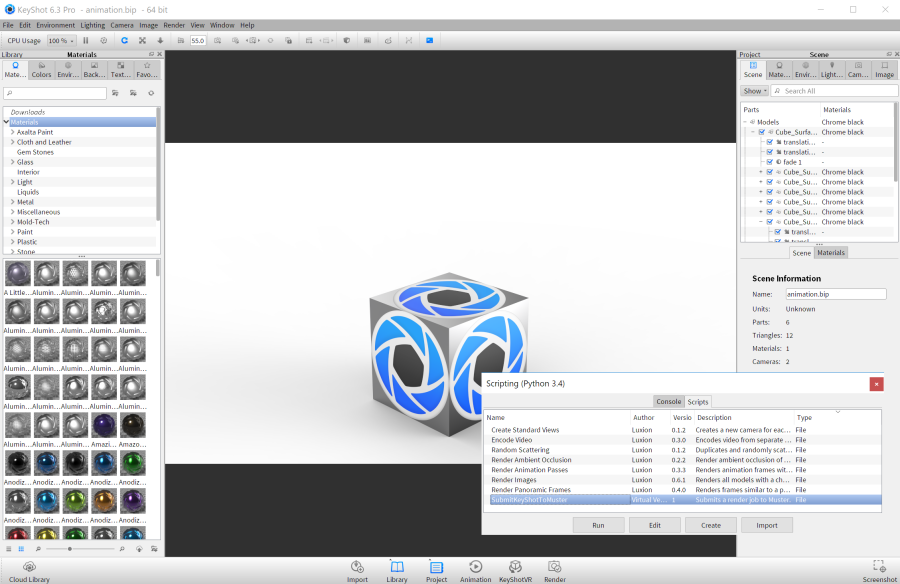Click the perspective icon left of 55.0
The width and height of the screenshot is (900, 584).
click(x=181, y=41)
